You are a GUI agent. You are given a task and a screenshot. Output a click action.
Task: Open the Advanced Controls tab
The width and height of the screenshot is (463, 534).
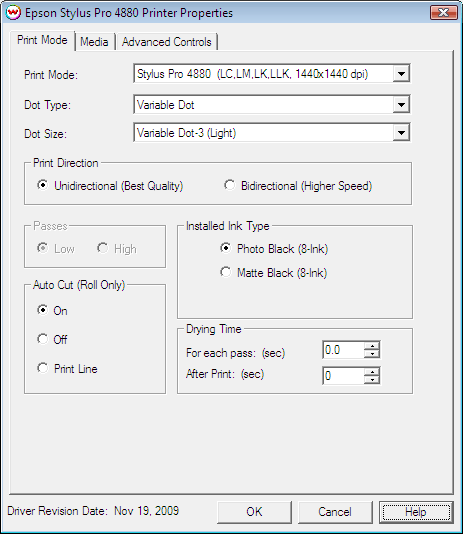point(166,42)
